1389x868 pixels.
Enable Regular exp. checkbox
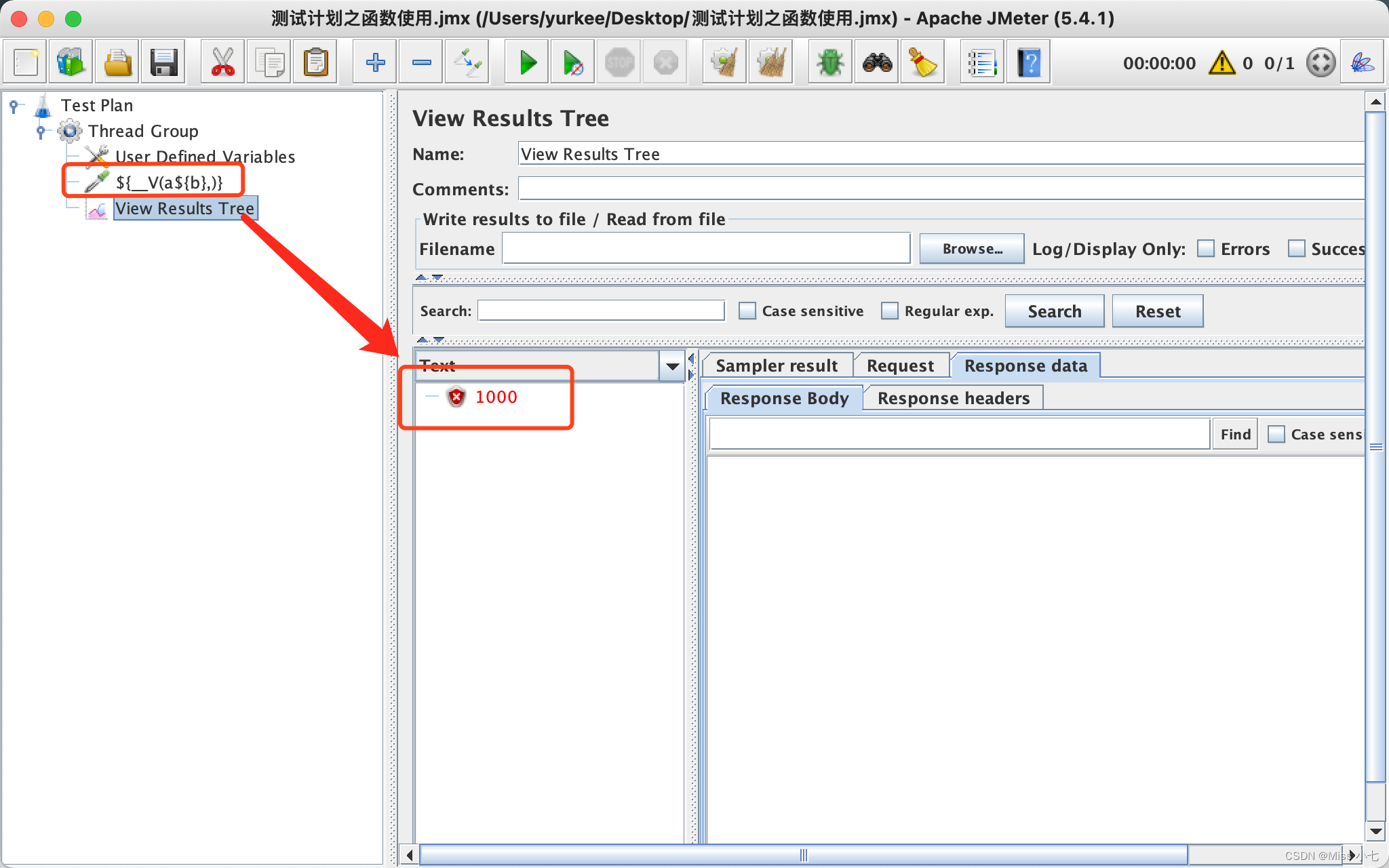889,311
